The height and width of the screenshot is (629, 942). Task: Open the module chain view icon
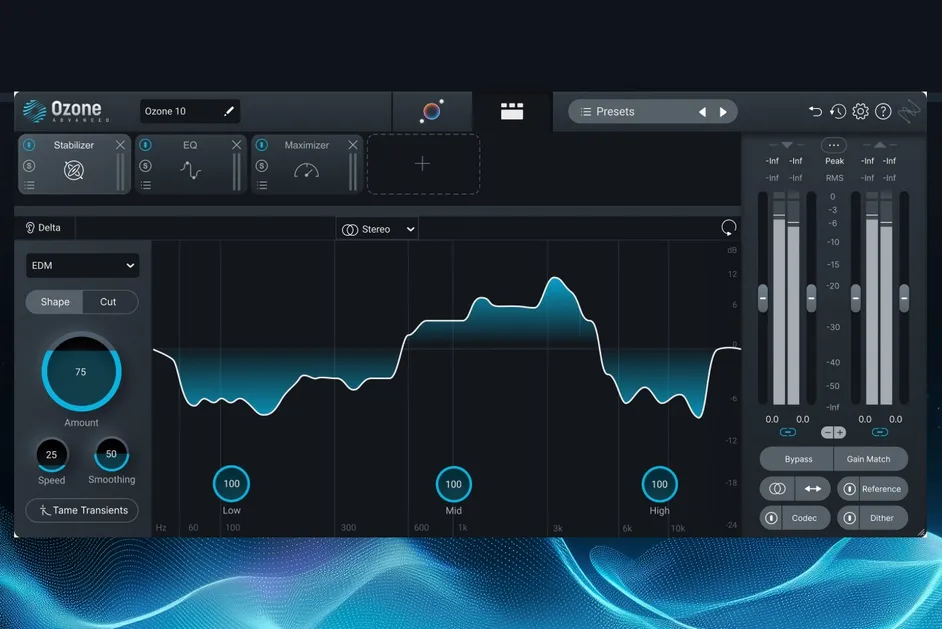click(512, 111)
